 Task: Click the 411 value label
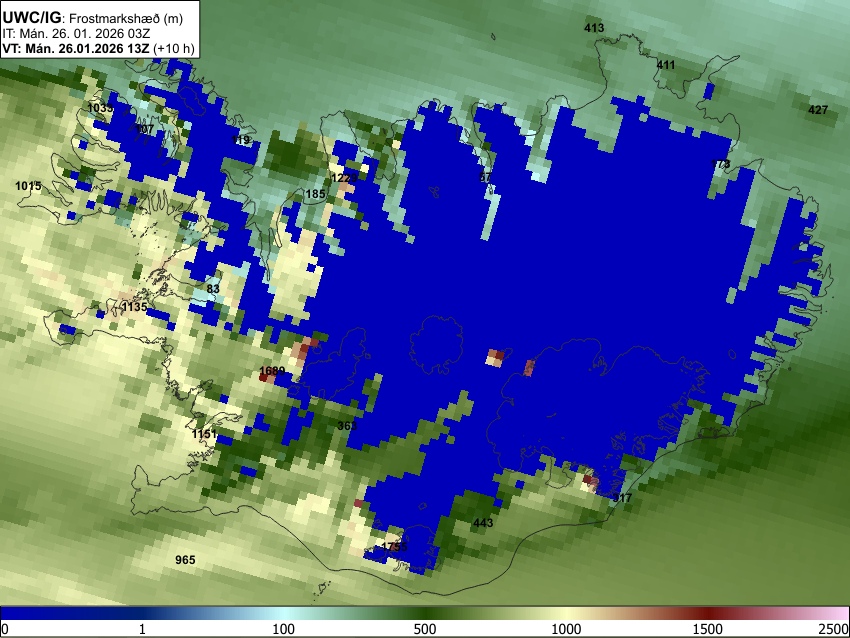click(666, 65)
